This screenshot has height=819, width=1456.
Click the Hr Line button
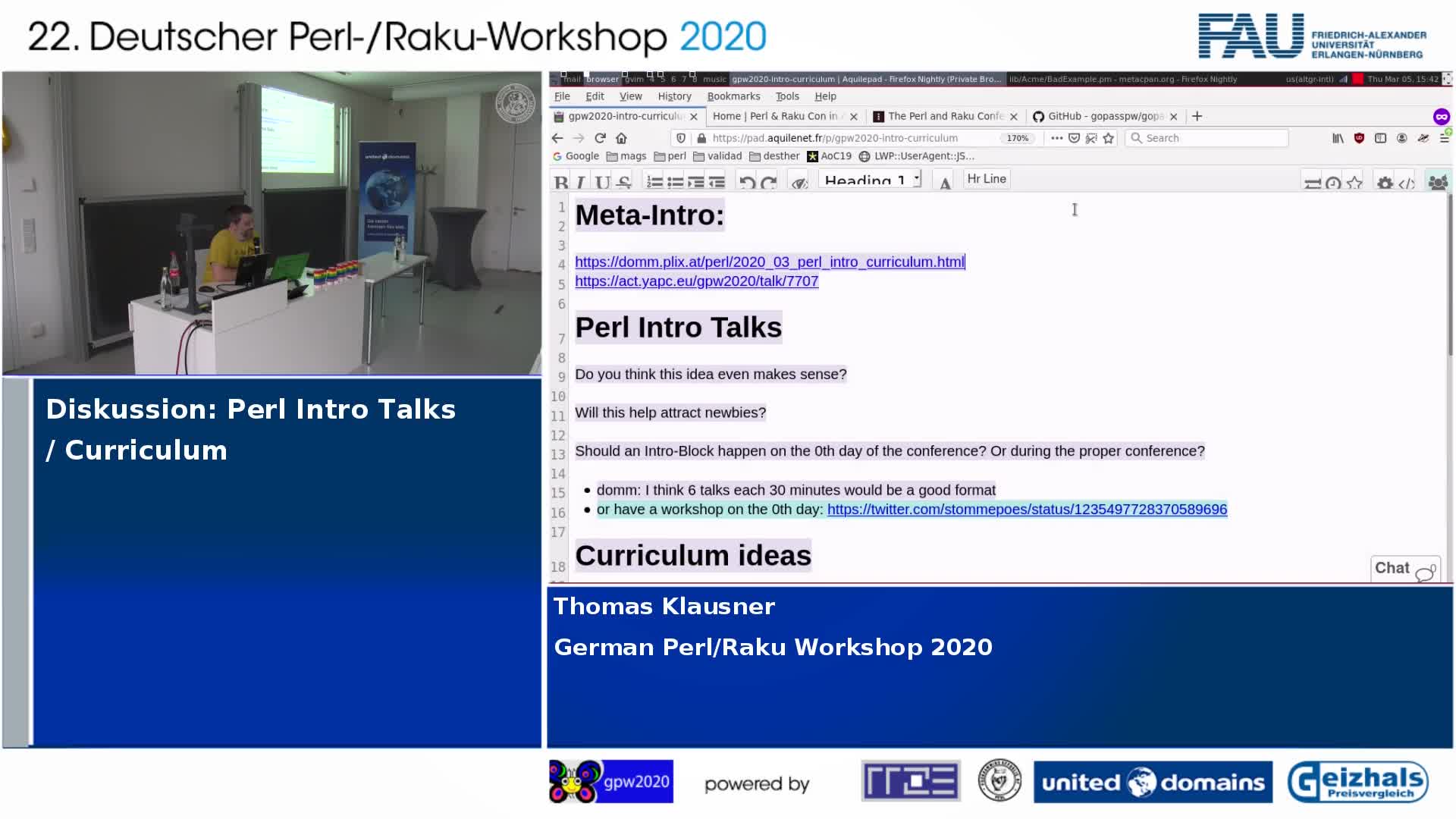(987, 179)
